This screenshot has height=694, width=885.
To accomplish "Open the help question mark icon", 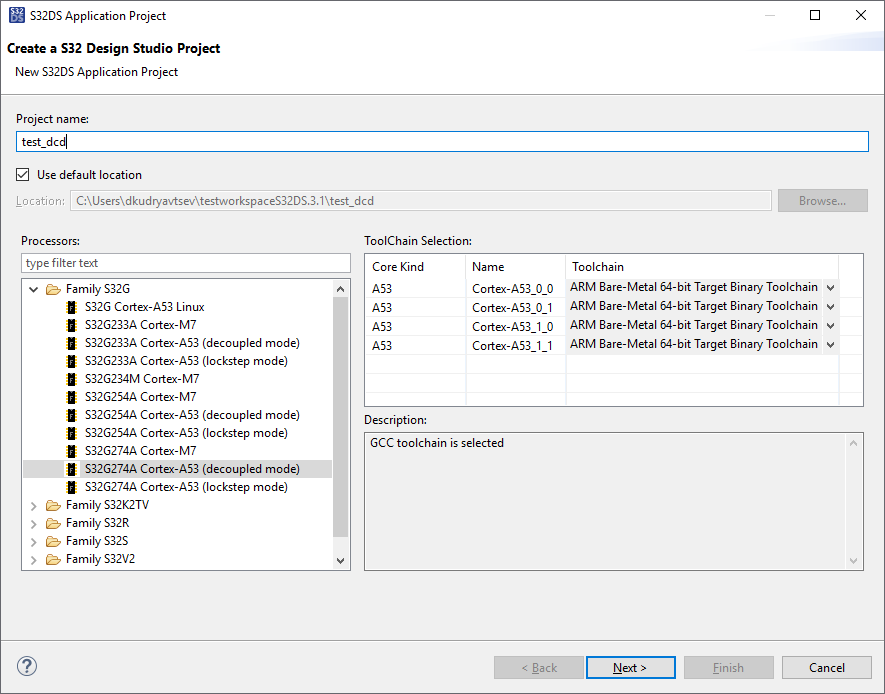I will pyautogui.click(x=27, y=667).
